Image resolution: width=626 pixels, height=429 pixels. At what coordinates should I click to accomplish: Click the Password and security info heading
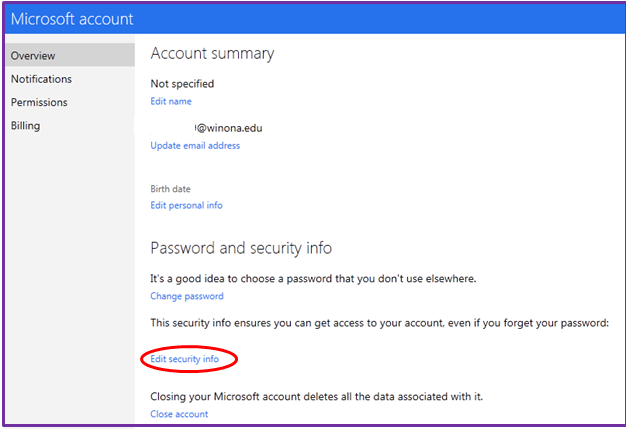(241, 248)
